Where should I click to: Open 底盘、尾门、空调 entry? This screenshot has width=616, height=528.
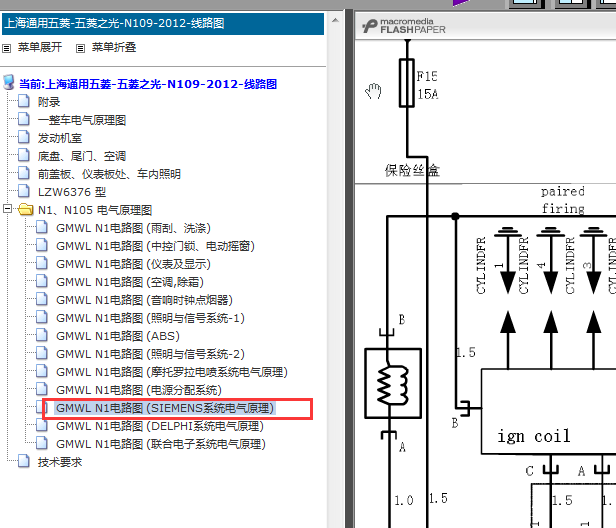[82, 156]
